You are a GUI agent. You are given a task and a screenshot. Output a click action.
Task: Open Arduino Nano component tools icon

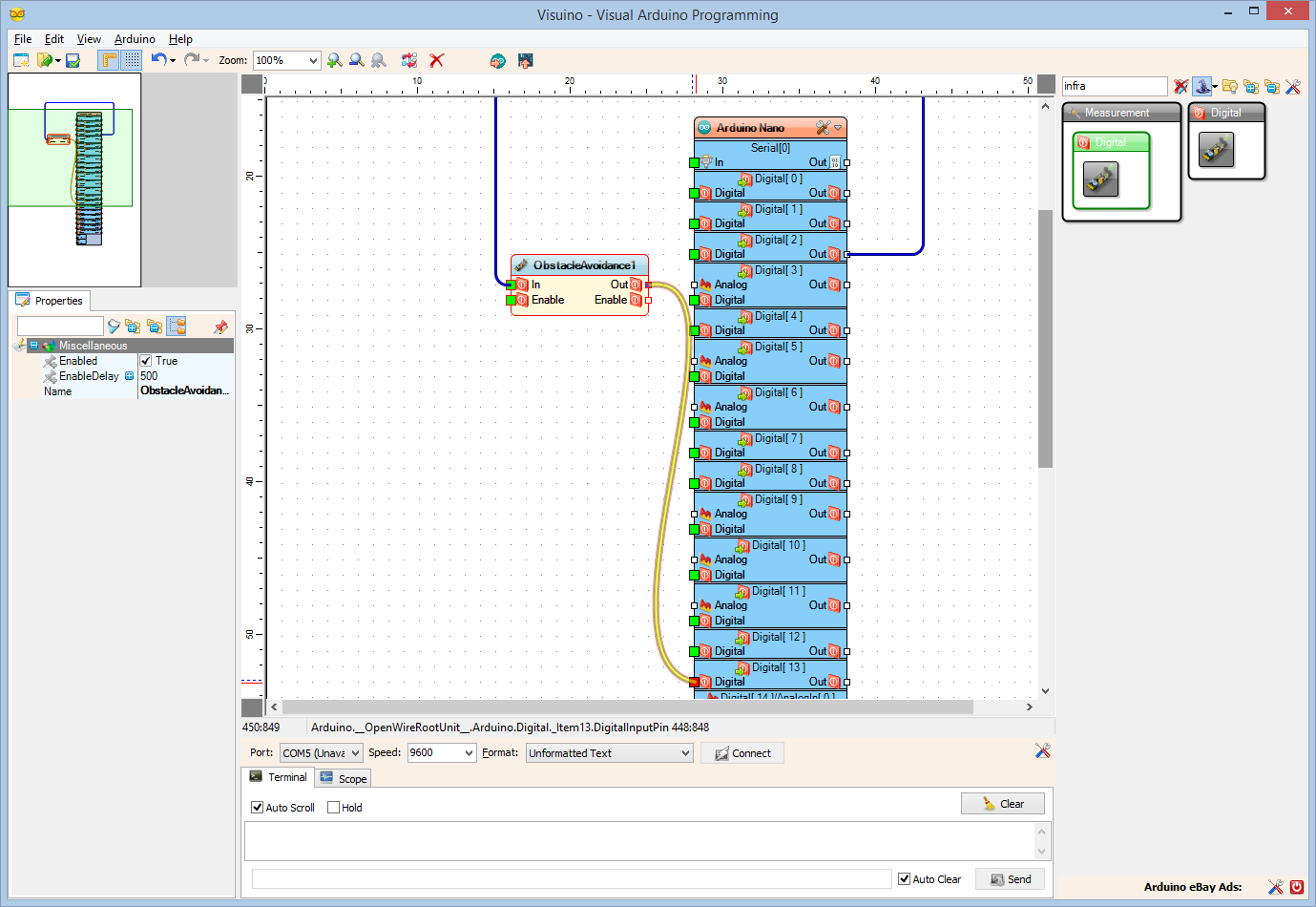tap(823, 127)
